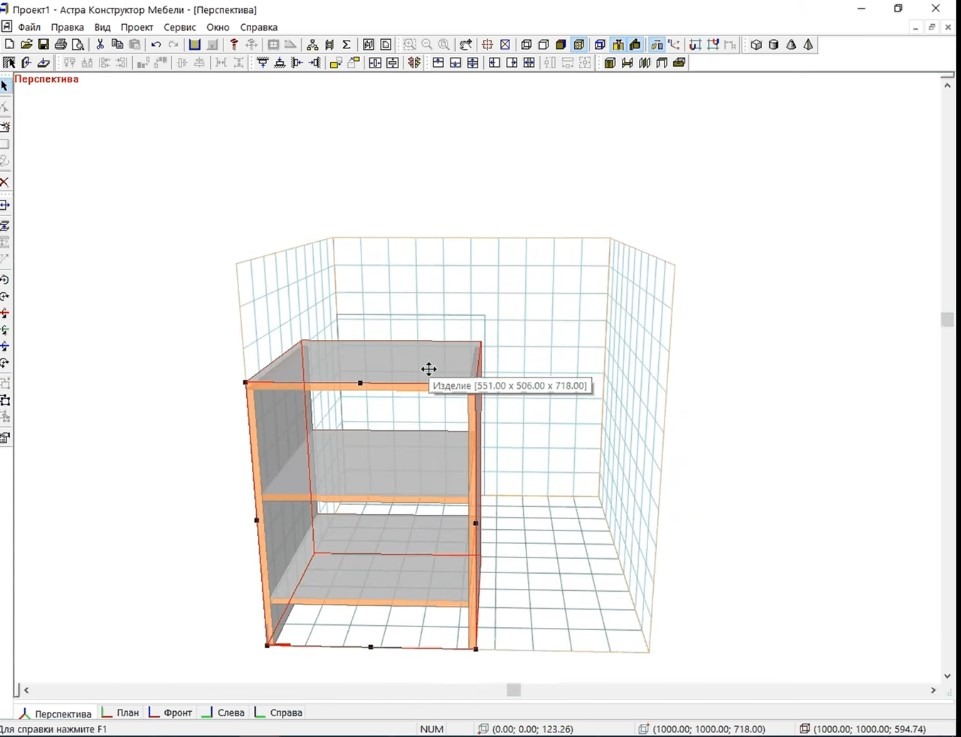Click the horizontal scrollbar thumb
The image size is (961, 737).
click(x=513, y=690)
